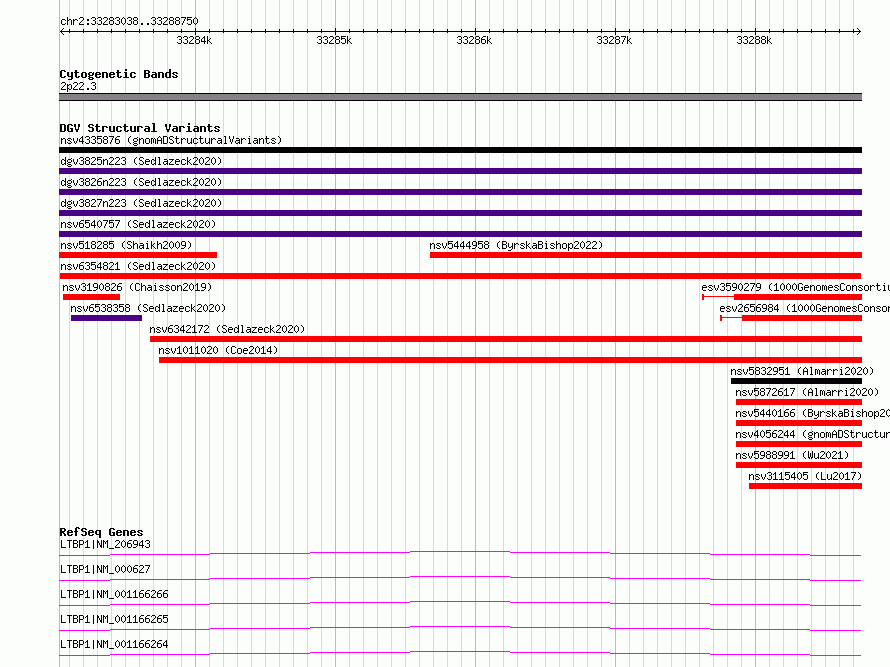Click the red bar under nsv5444958
Image resolution: width=890 pixels, height=667 pixels.
click(646, 255)
